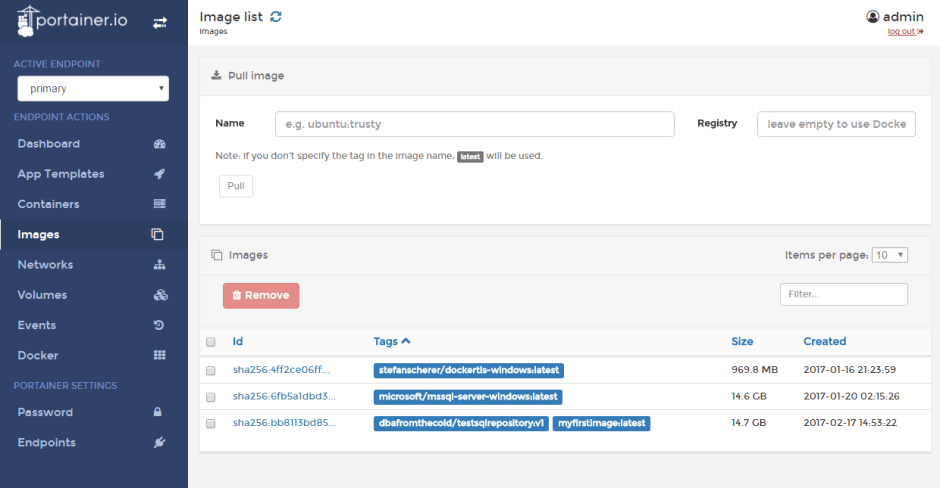Click the Dashboard gauge icon in the sidebar
Image resolution: width=940 pixels, height=488 pixels.
coord(159,144)
